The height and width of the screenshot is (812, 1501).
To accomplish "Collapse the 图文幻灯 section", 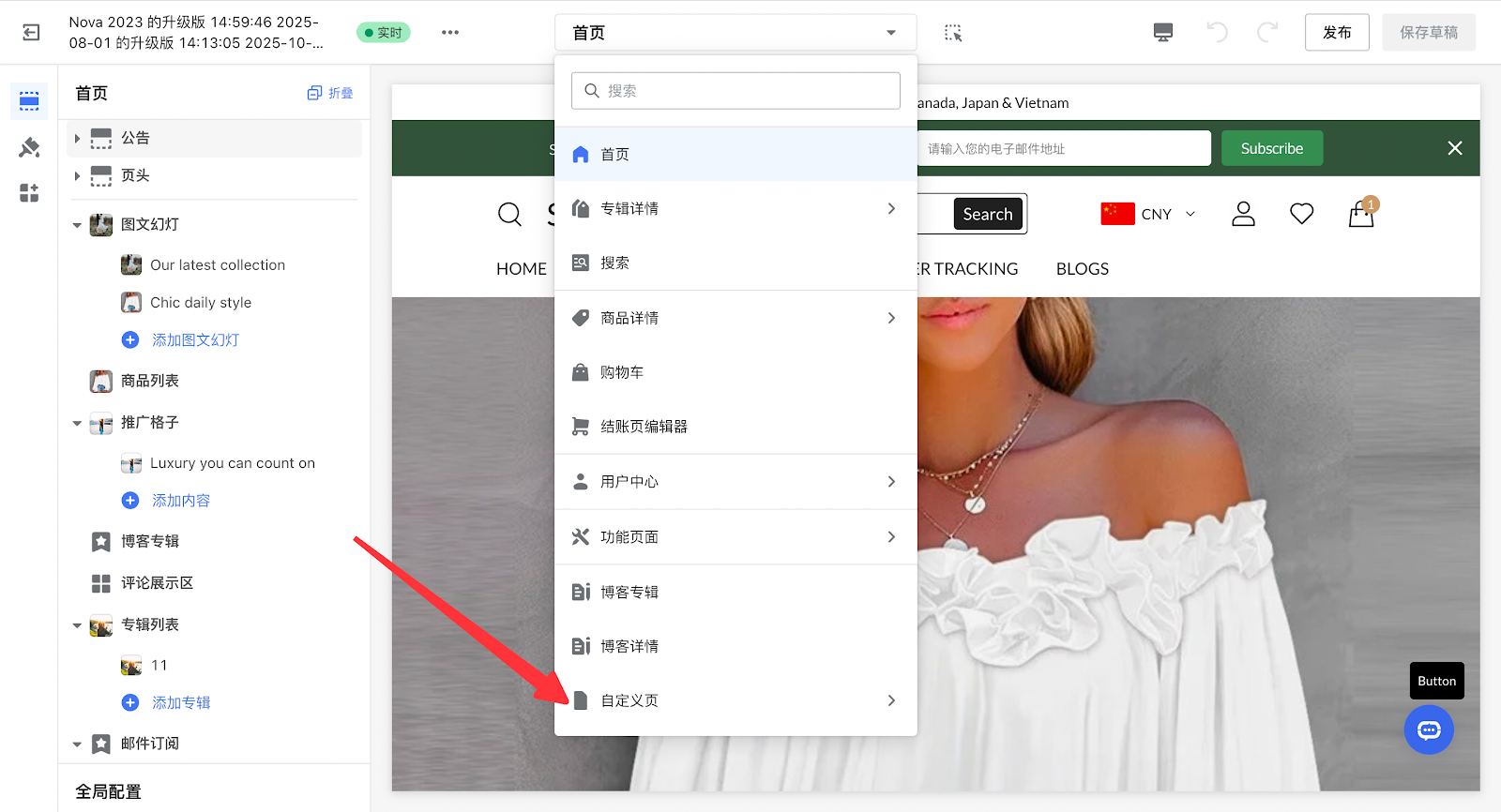I will [x=78, y=225].
